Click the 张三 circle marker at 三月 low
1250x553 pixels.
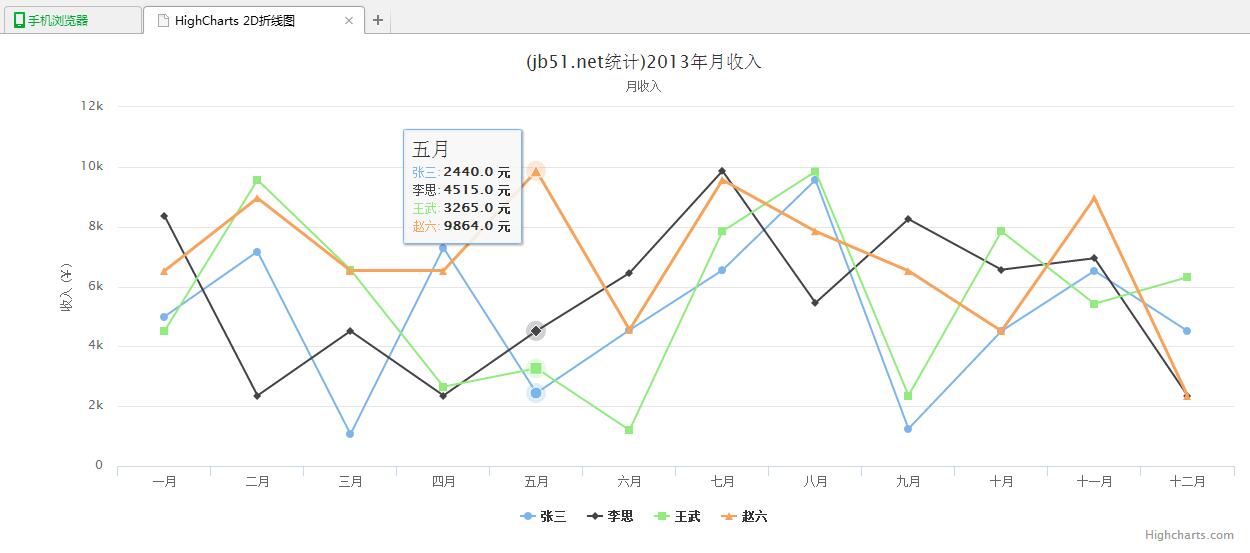point(350,434)
